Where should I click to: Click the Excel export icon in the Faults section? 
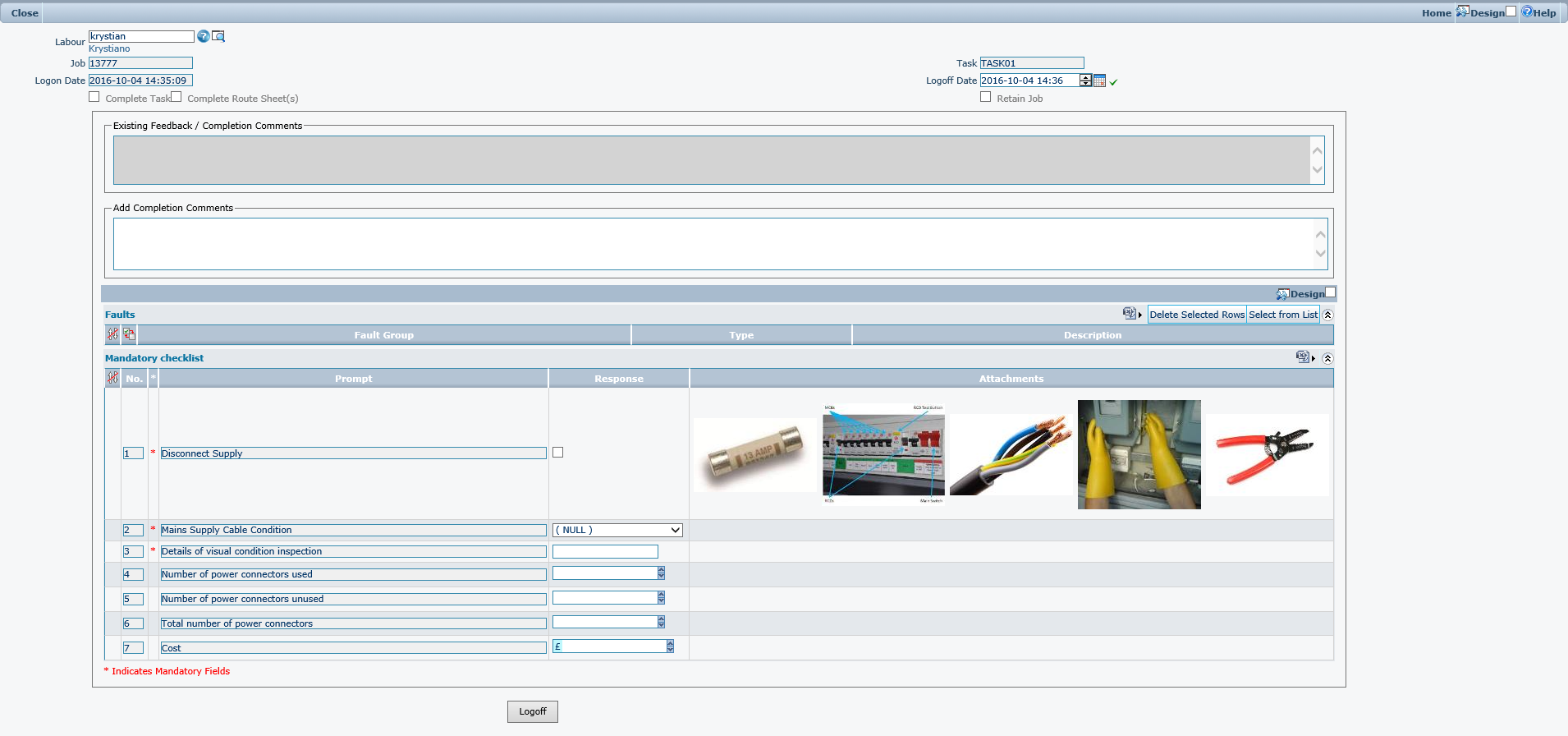tap(1130, 314)
